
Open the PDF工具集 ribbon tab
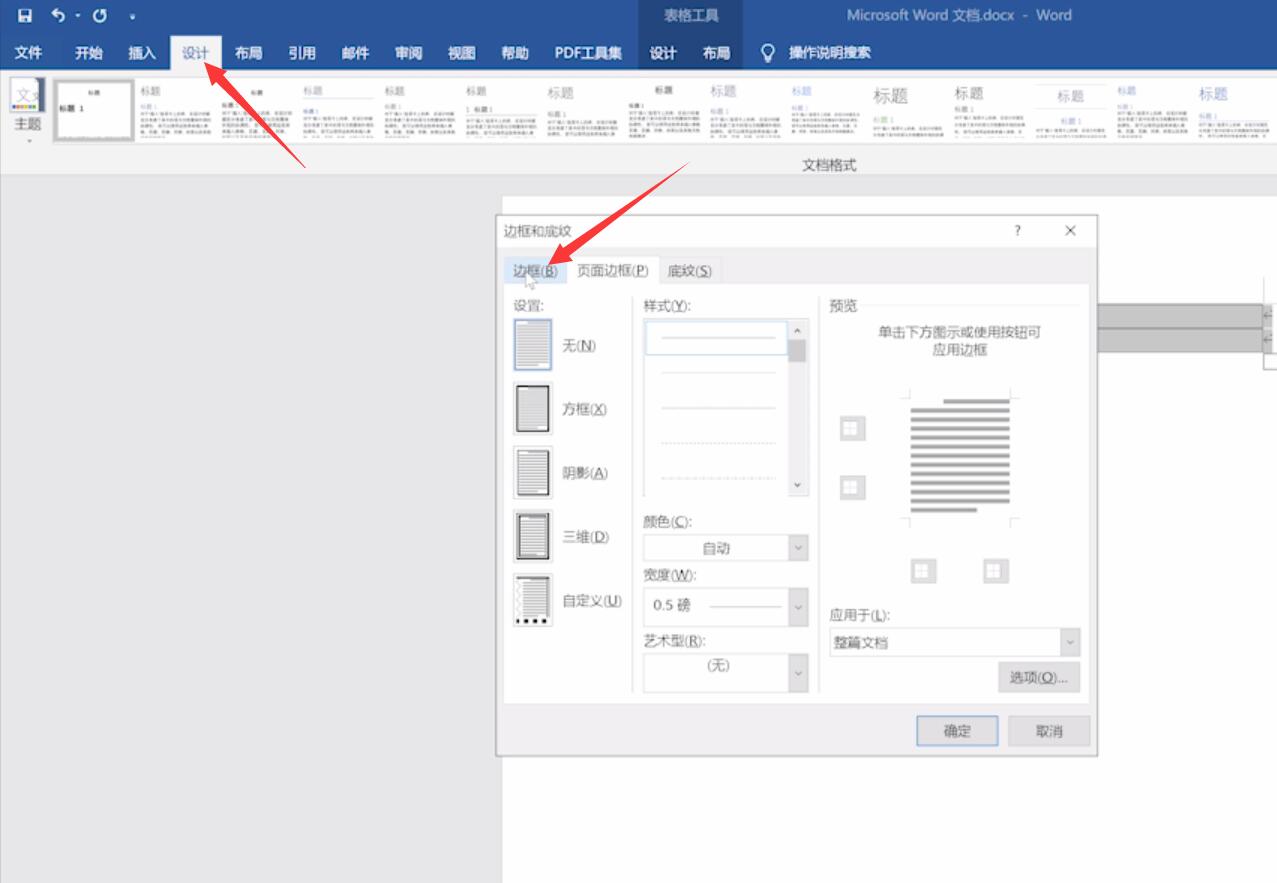(588, 52)
